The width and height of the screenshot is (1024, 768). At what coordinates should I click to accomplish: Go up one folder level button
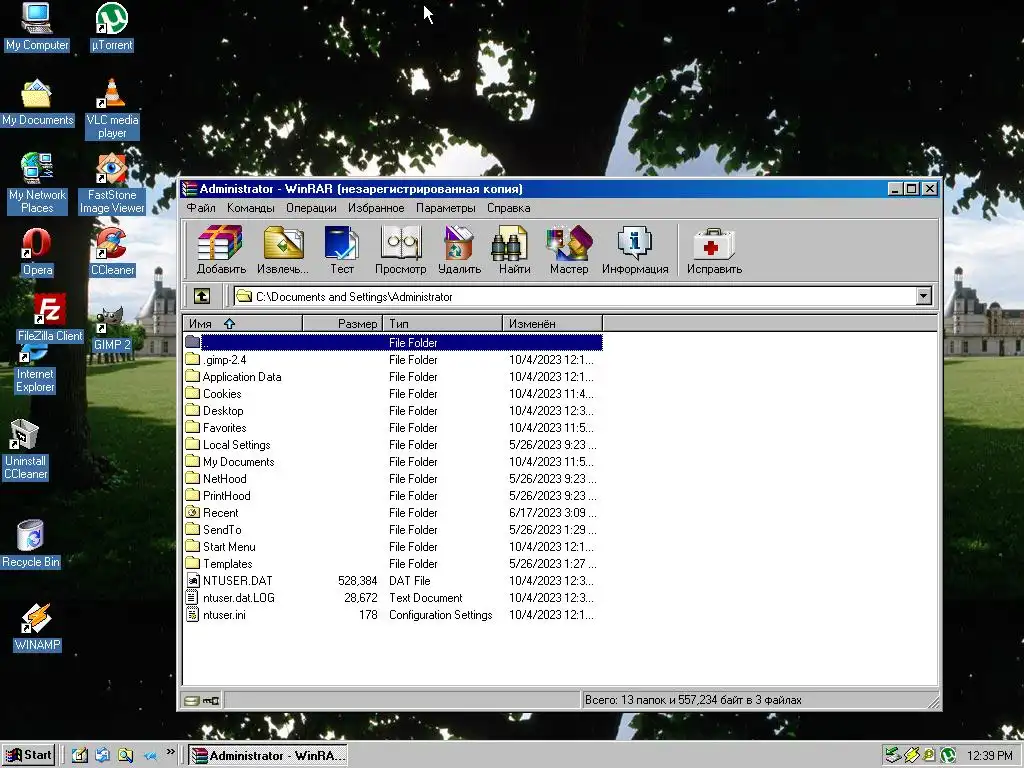[x=202, y=296]
